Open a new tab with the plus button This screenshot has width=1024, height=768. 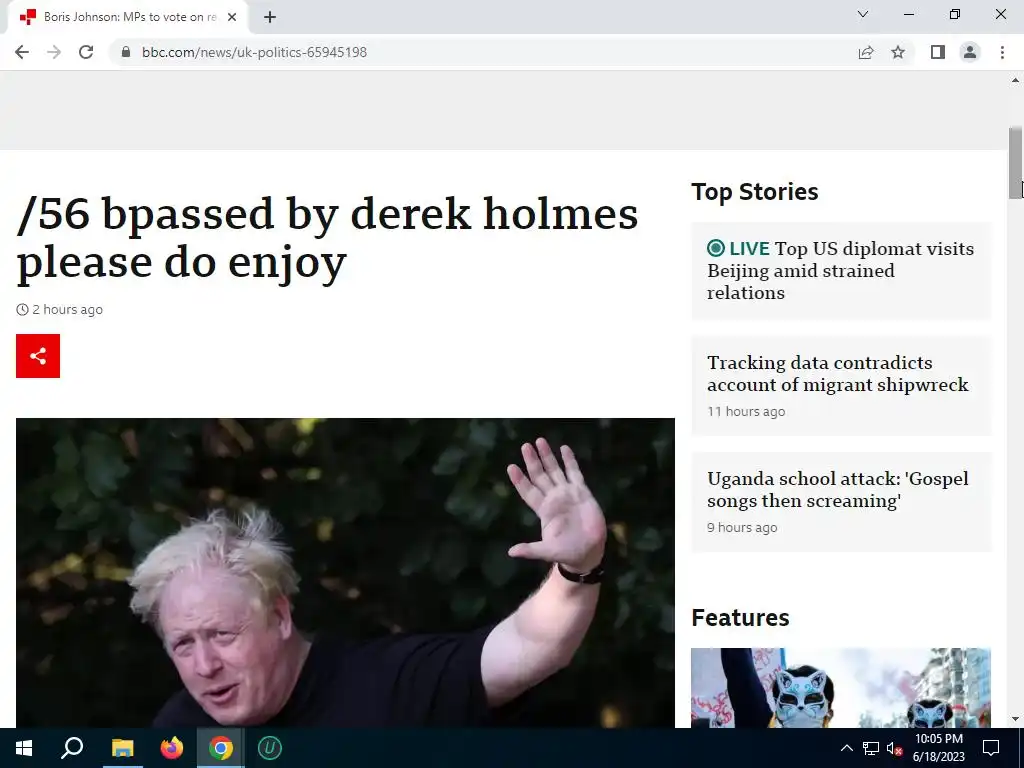coord(270,17)
